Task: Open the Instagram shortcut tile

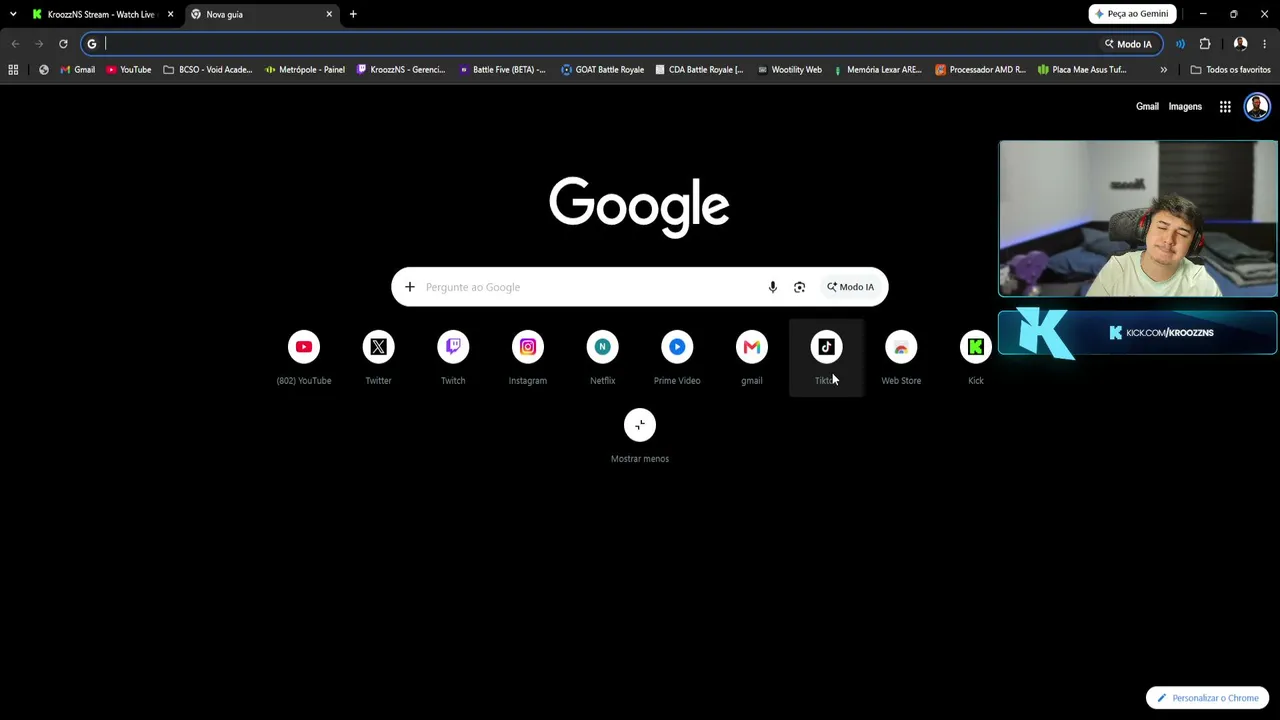Action: tap(528, 357)
